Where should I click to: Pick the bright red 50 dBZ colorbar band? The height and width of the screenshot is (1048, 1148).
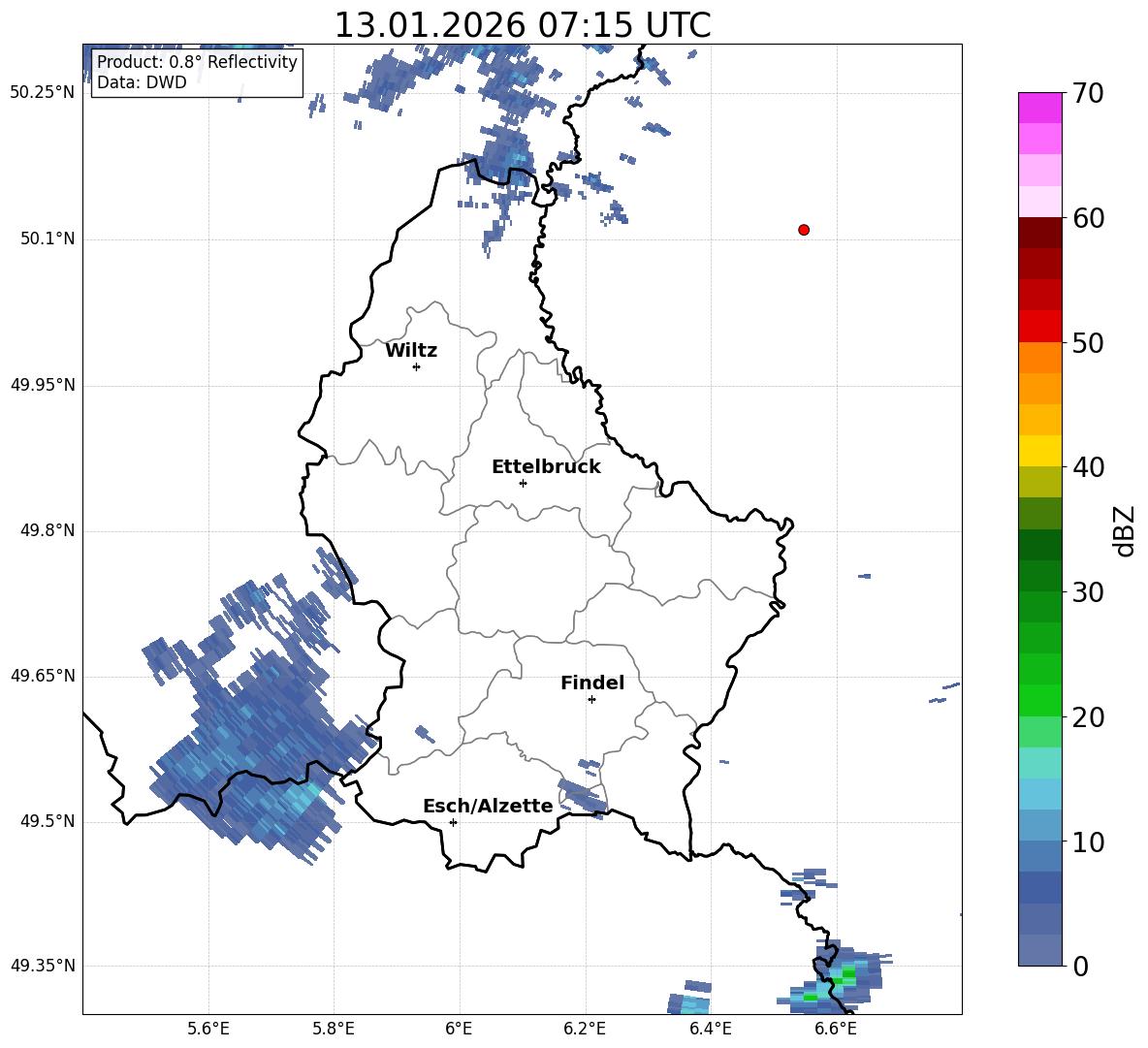[1039, 327]
